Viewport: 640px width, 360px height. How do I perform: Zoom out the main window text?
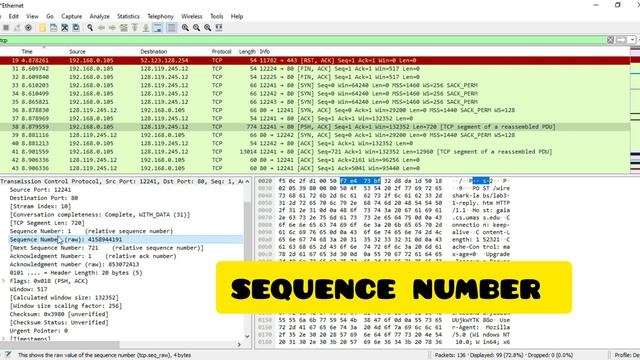pos(196,28)
